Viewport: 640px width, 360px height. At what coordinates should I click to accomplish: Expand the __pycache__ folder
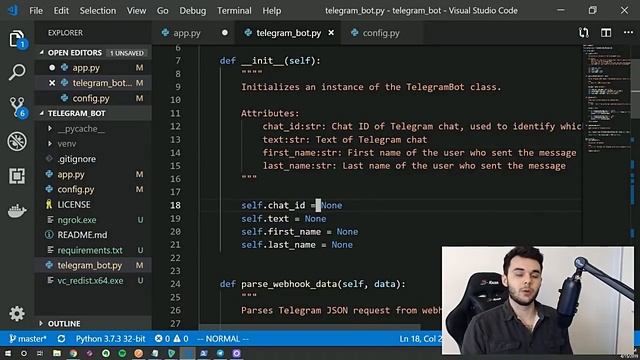pyautogui.click(x=81, y=129)
